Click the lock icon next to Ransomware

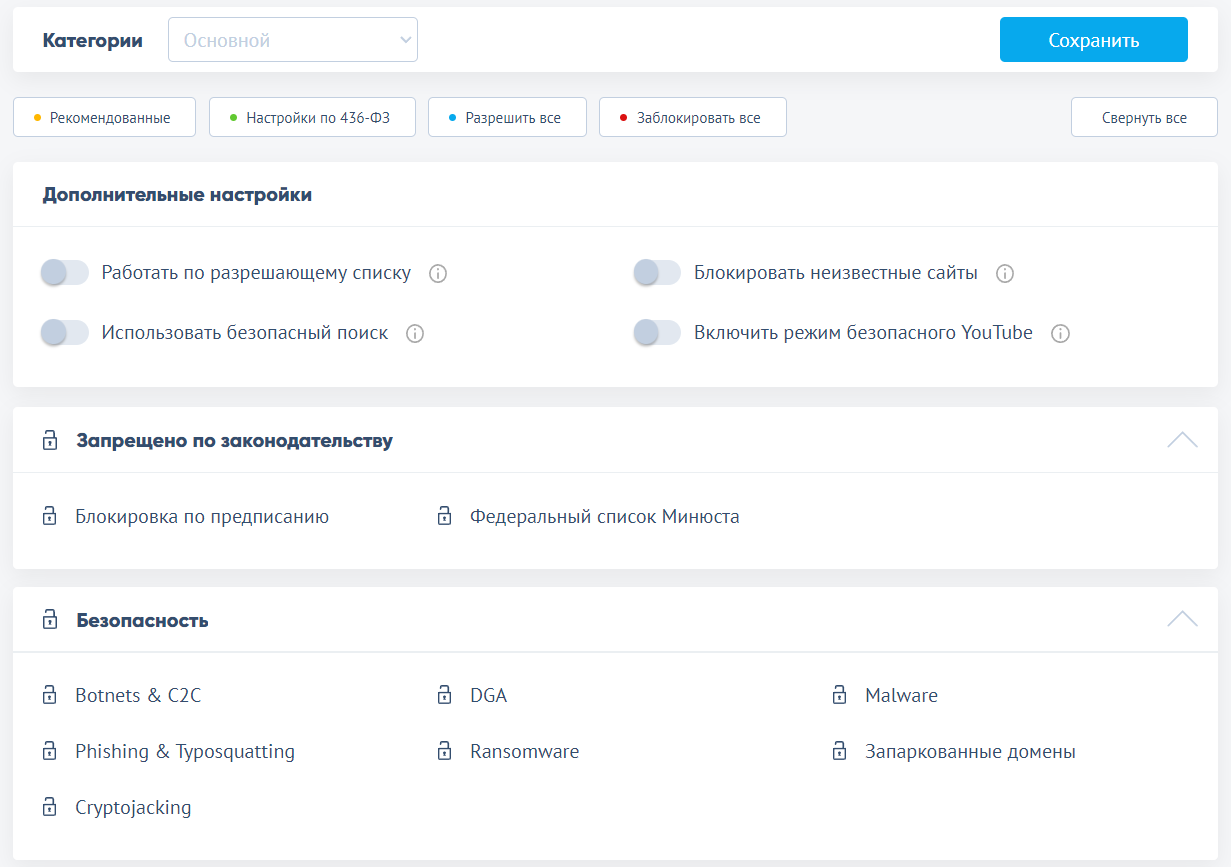tap(444, 751)
